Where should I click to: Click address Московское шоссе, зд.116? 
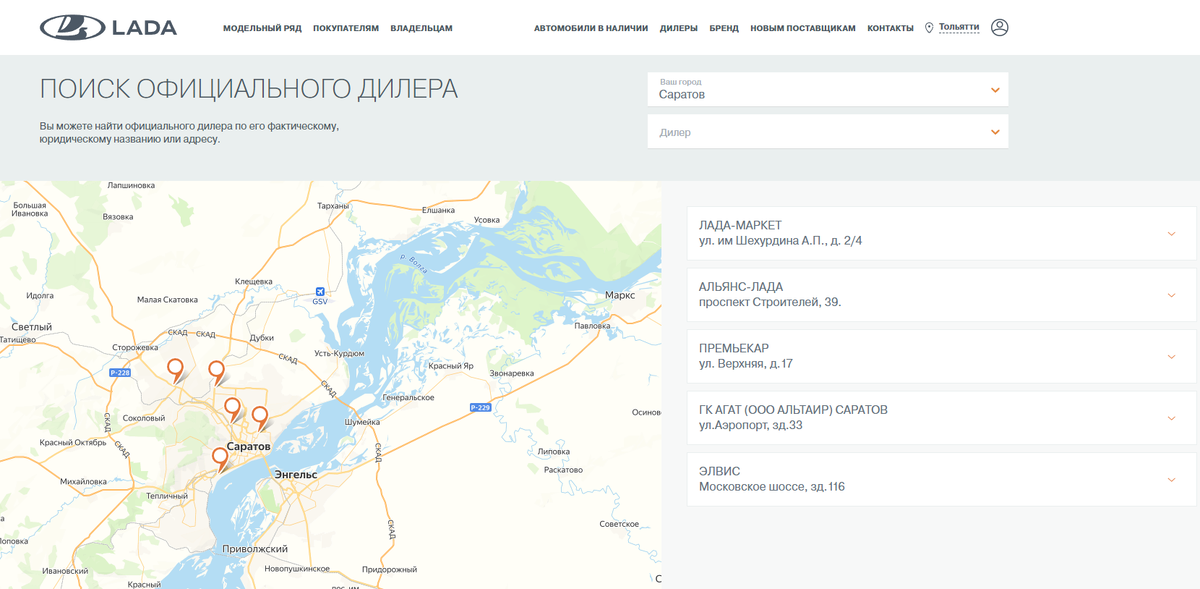click(772, 487)
